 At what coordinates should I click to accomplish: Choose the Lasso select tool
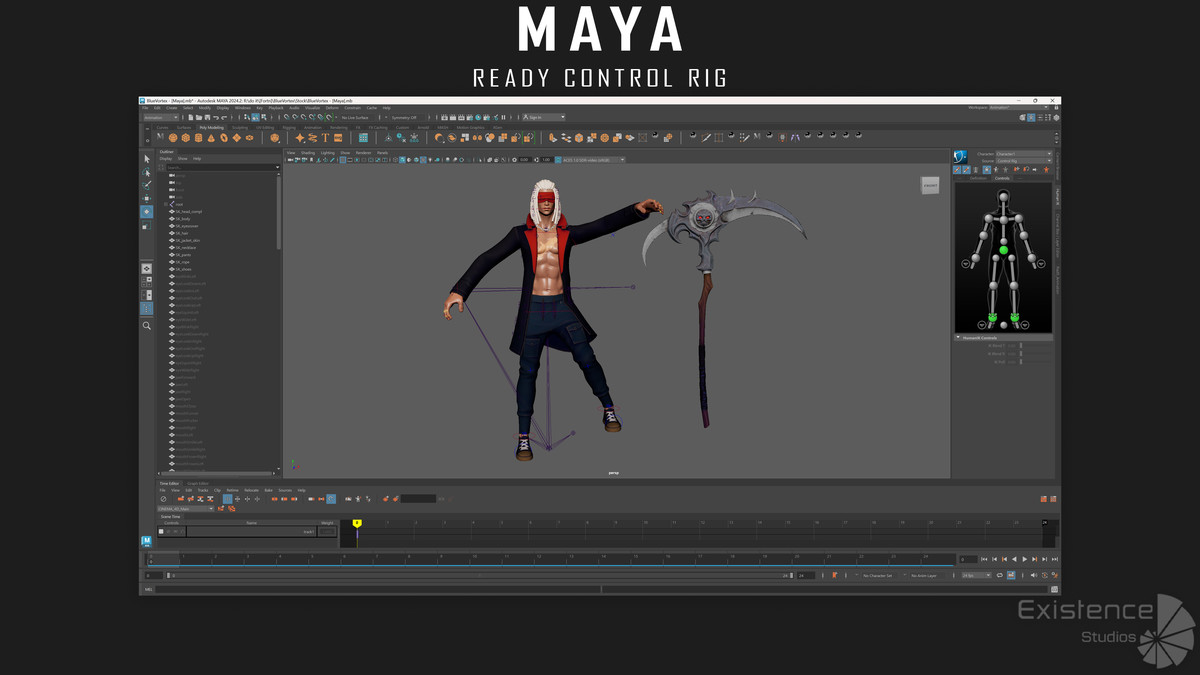(x=147, y=173)
